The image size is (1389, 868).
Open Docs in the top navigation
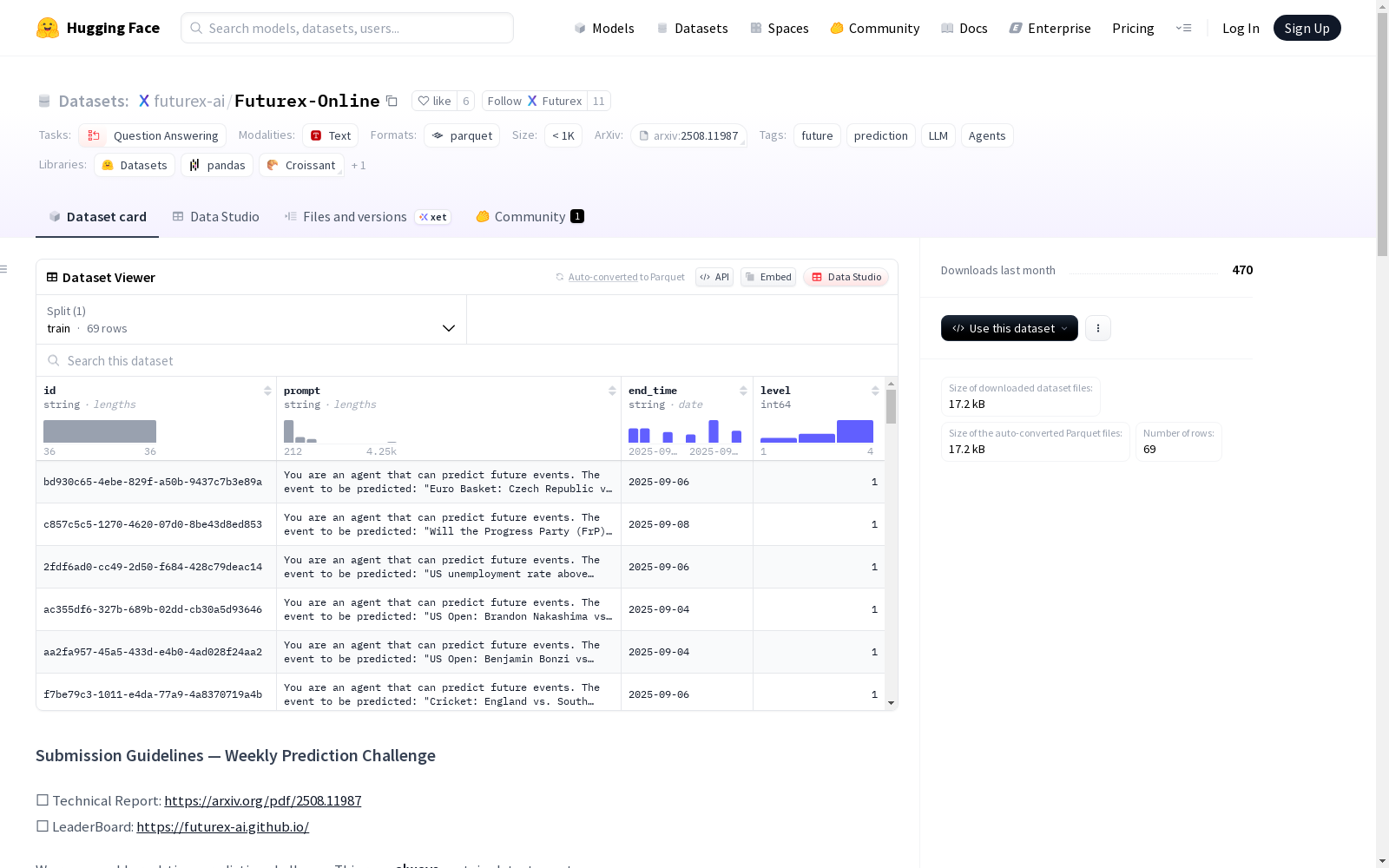964,28
